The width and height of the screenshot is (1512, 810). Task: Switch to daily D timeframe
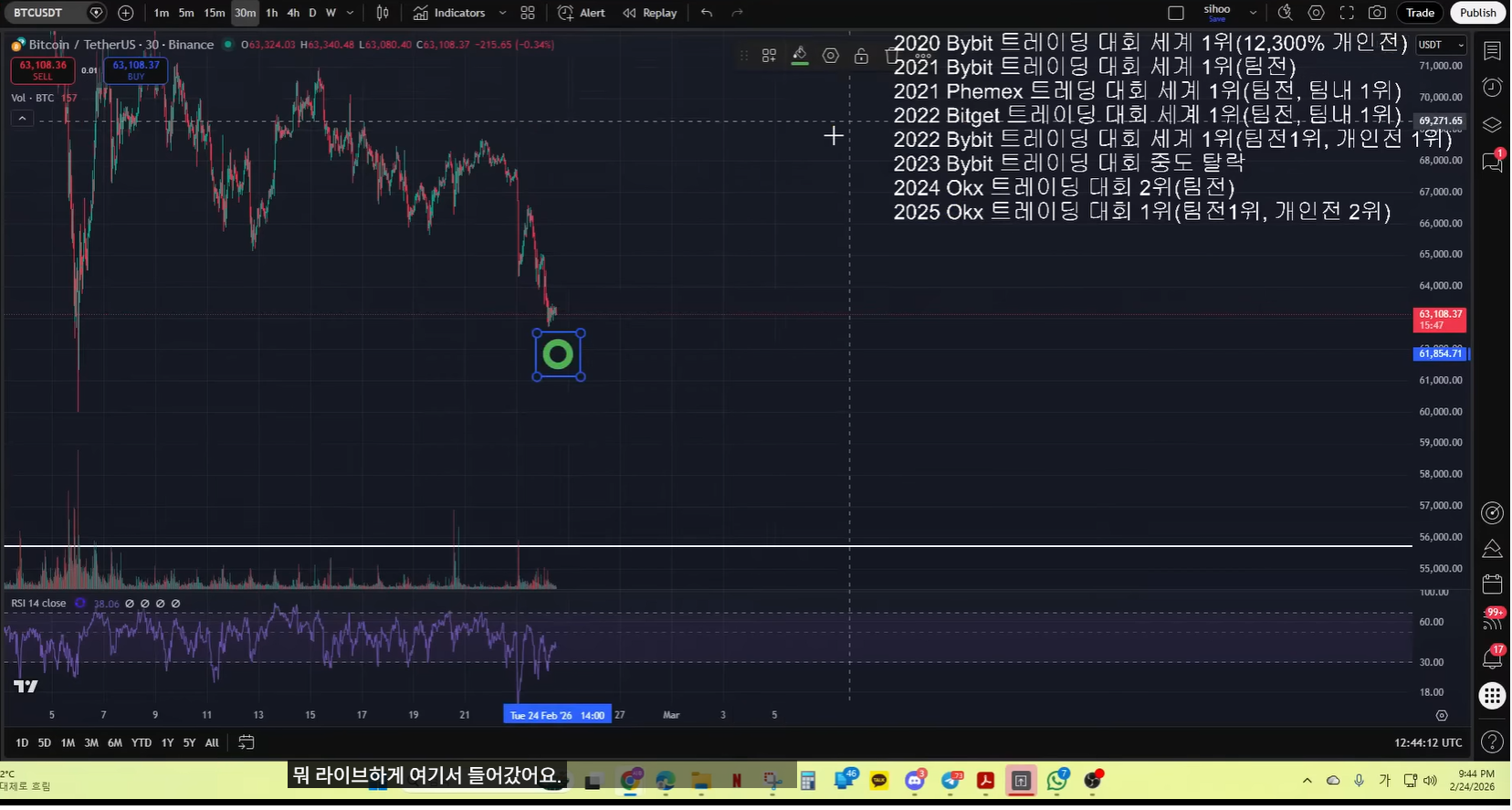point(312,13)
